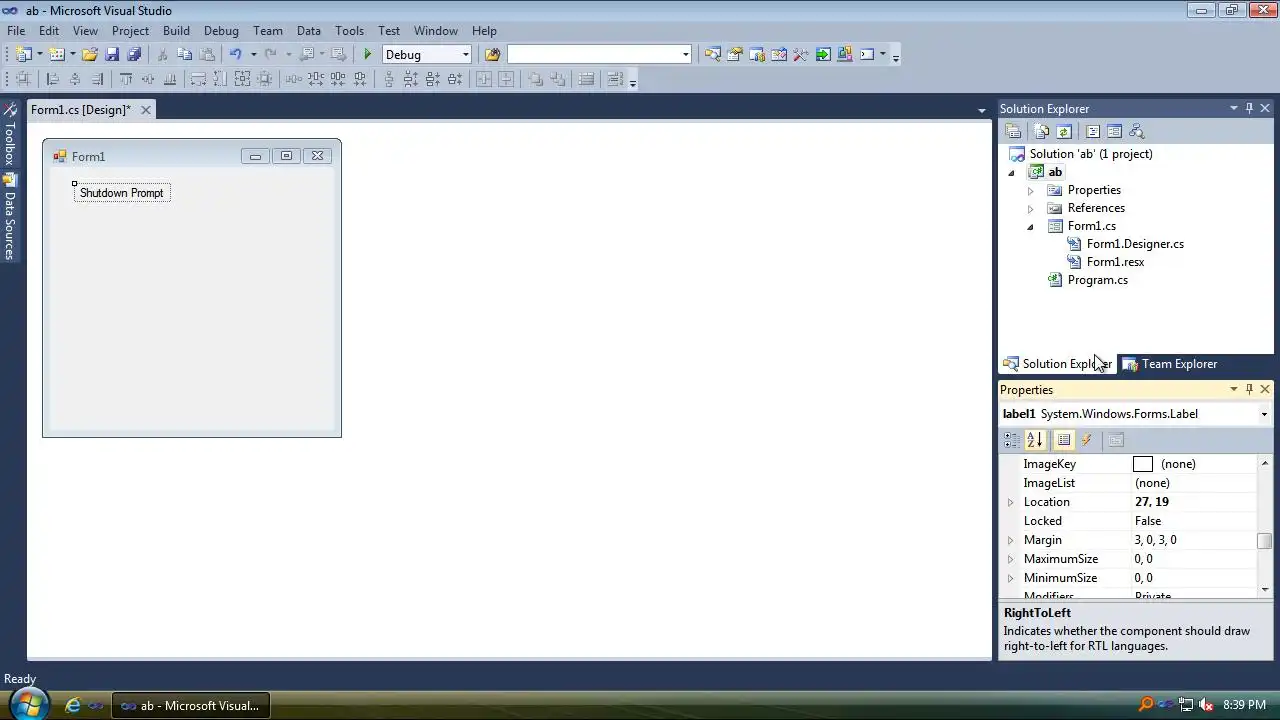The height and width of the screenshot is (720, 1280).
Task: Open the Project menu
Action: click(130, 31)
